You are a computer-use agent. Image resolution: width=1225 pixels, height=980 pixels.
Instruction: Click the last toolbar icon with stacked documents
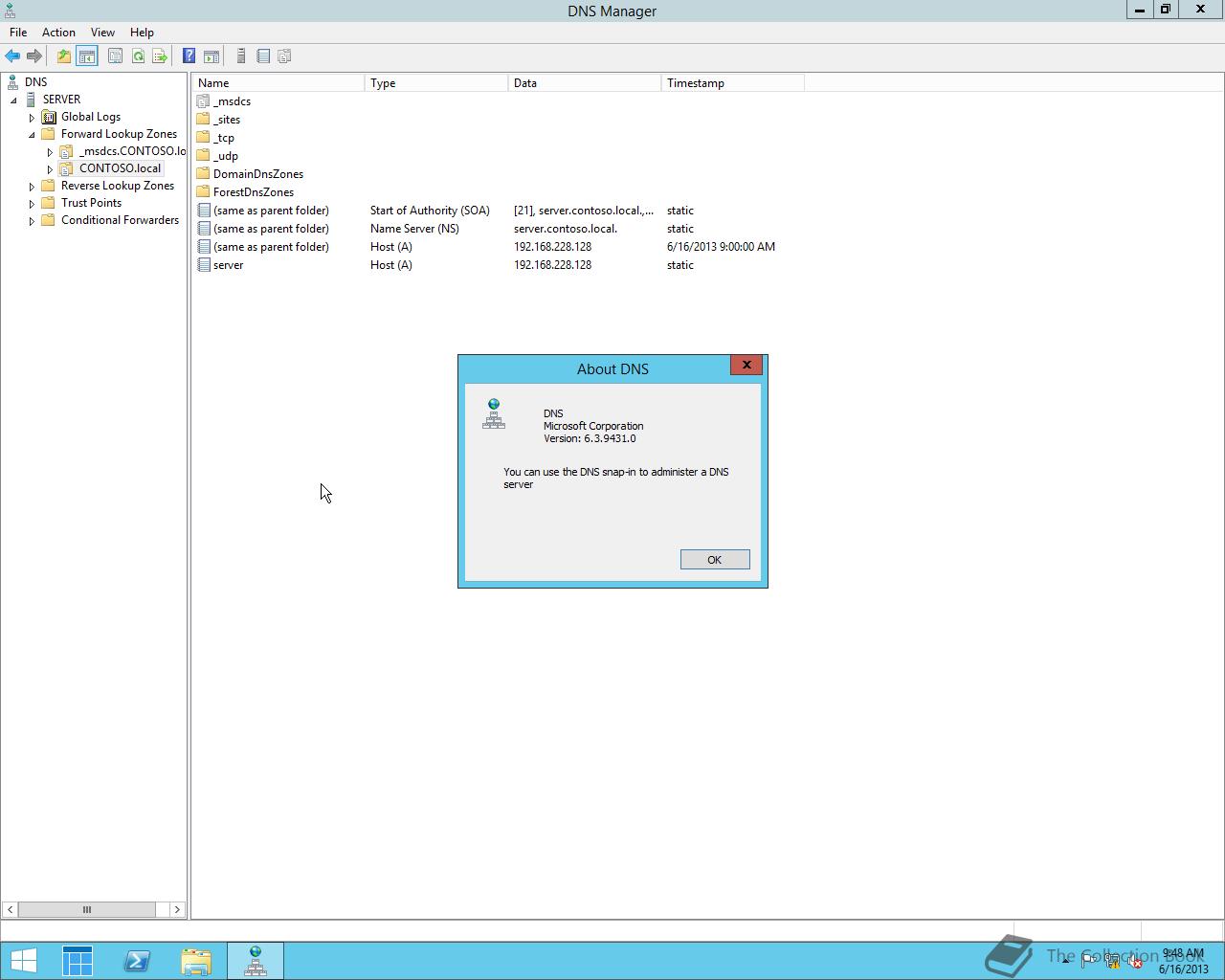click(x=284, y=56)
